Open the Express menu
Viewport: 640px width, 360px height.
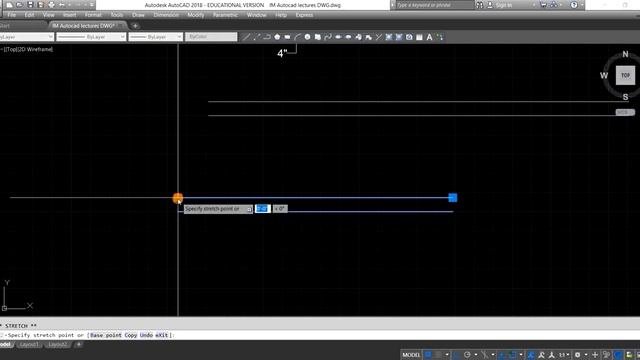(304, 15)
